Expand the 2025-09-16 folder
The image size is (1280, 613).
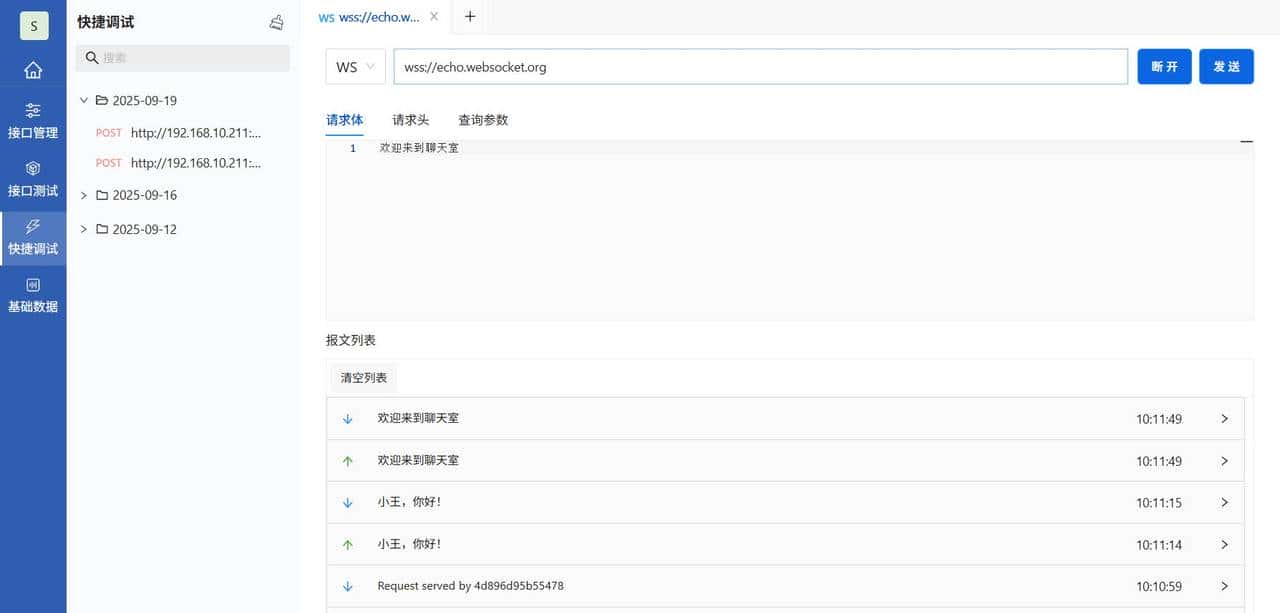tap(84, 195)
